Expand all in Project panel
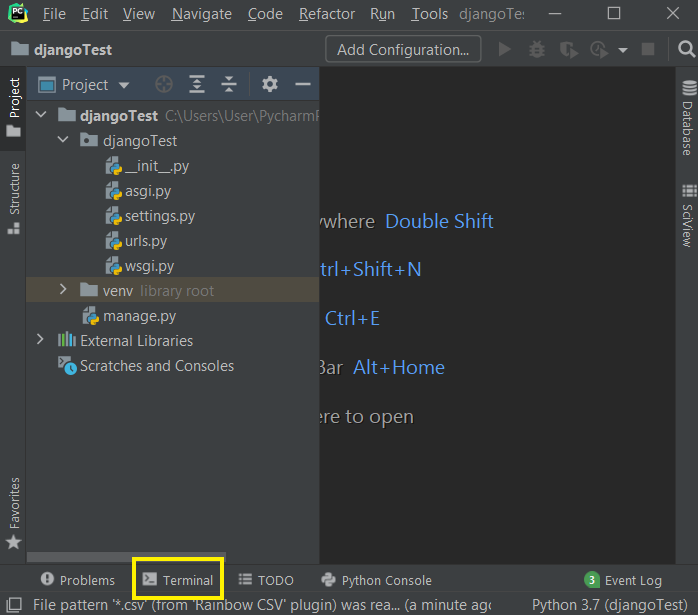 (197, 84)
